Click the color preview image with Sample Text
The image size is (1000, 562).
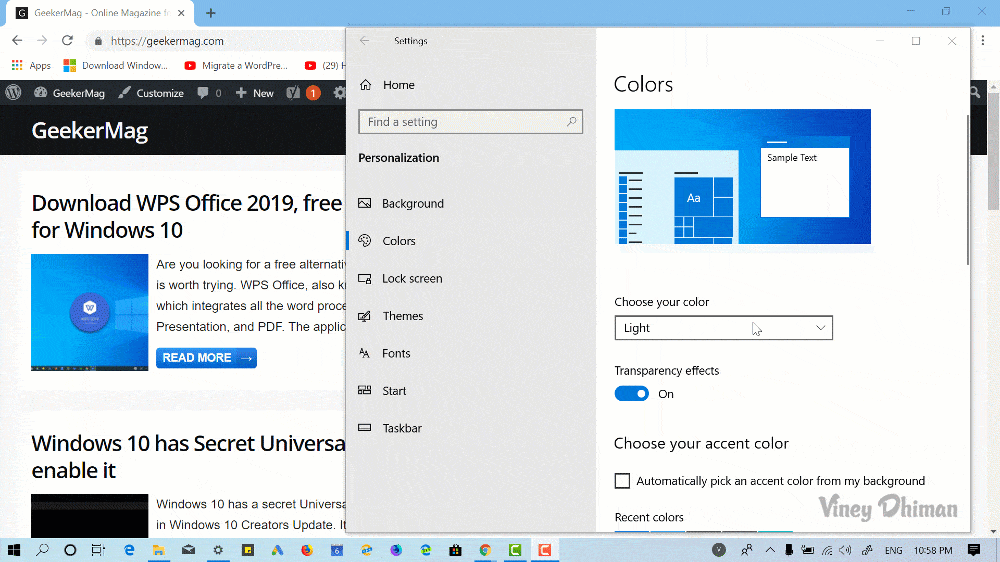(742, 177)
